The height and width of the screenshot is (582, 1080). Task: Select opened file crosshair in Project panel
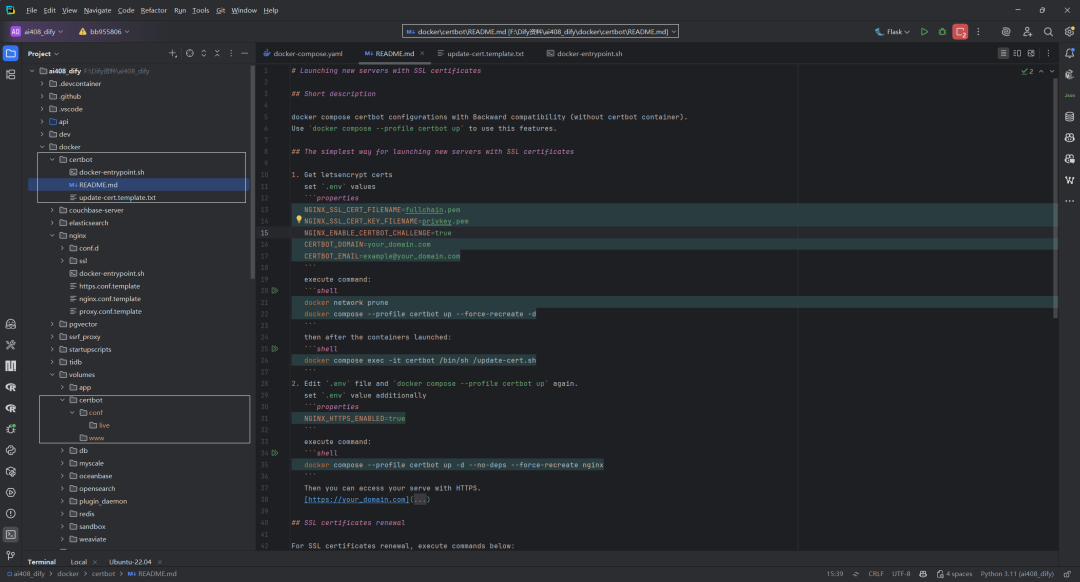pyautogui.click(x=189, y=53)
